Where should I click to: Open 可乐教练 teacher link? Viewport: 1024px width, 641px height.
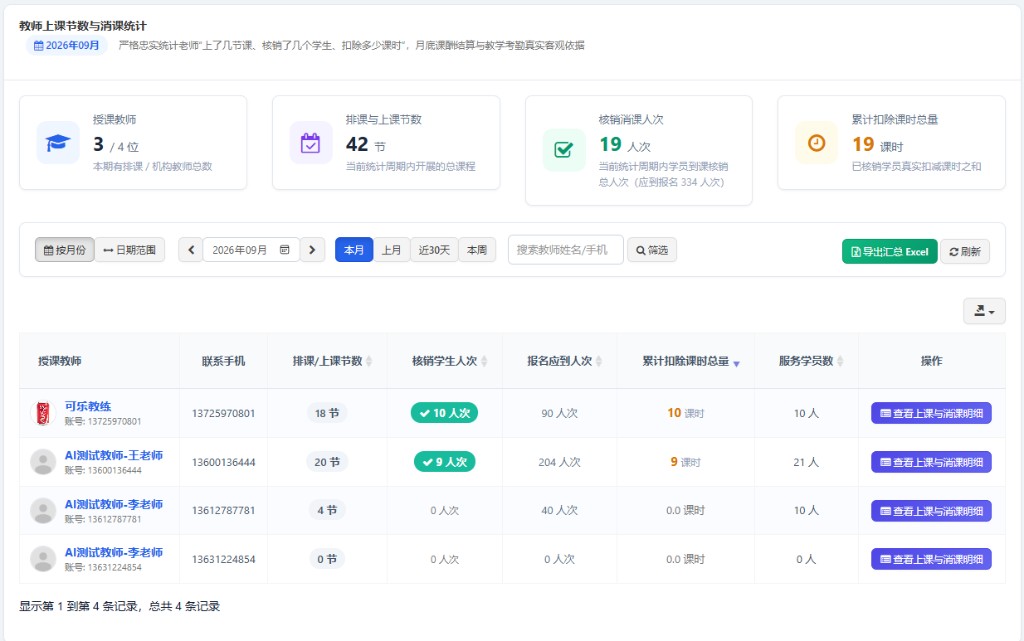[88, 406]
